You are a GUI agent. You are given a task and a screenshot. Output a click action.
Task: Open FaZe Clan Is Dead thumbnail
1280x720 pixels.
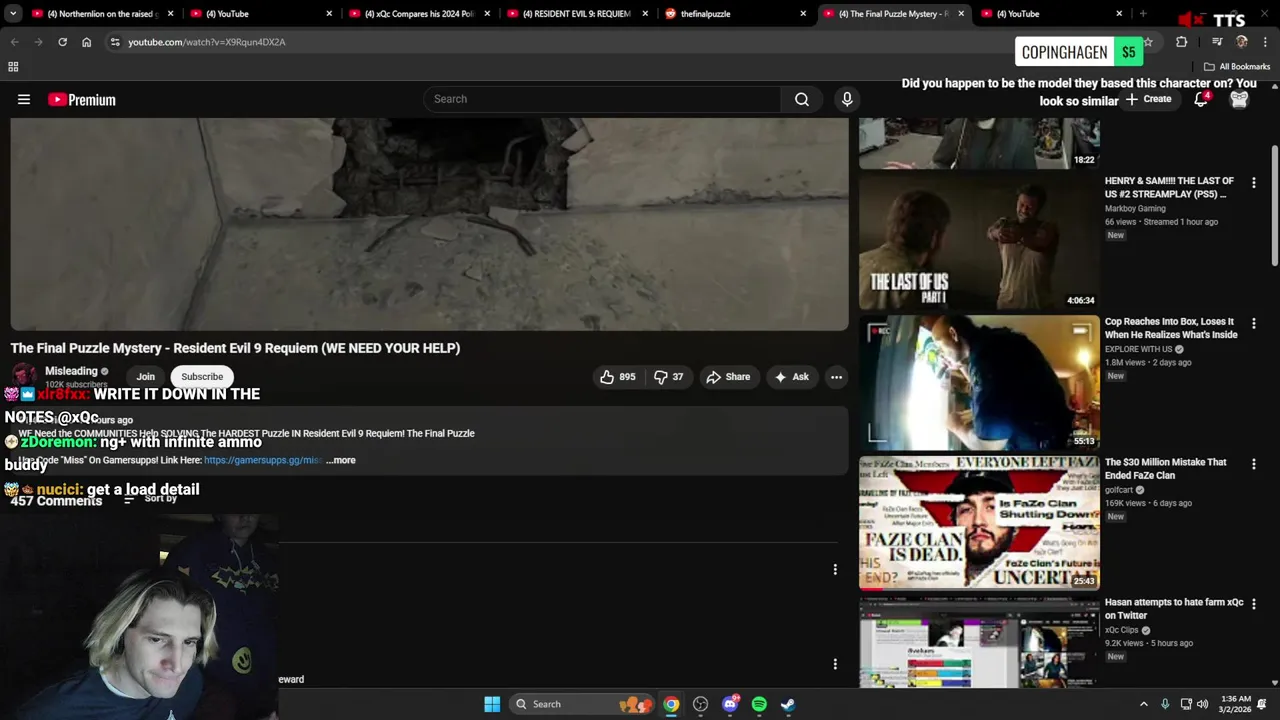pyautogui.click(x=979, y=522)
